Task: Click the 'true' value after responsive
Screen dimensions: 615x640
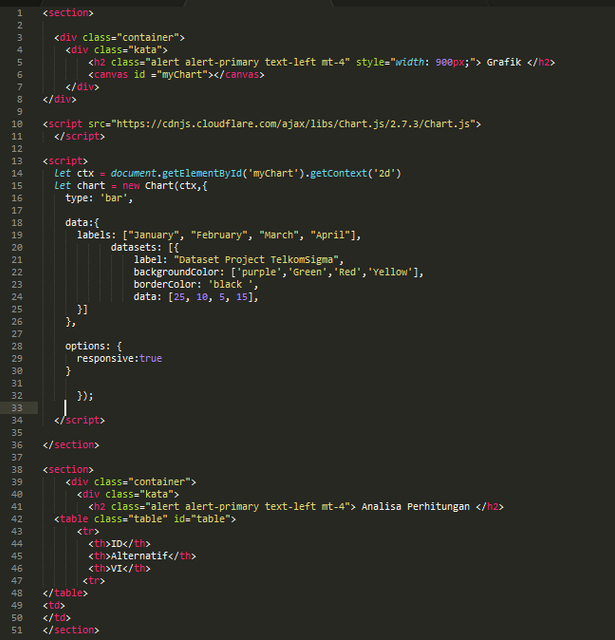Action: tap(151, 358)
